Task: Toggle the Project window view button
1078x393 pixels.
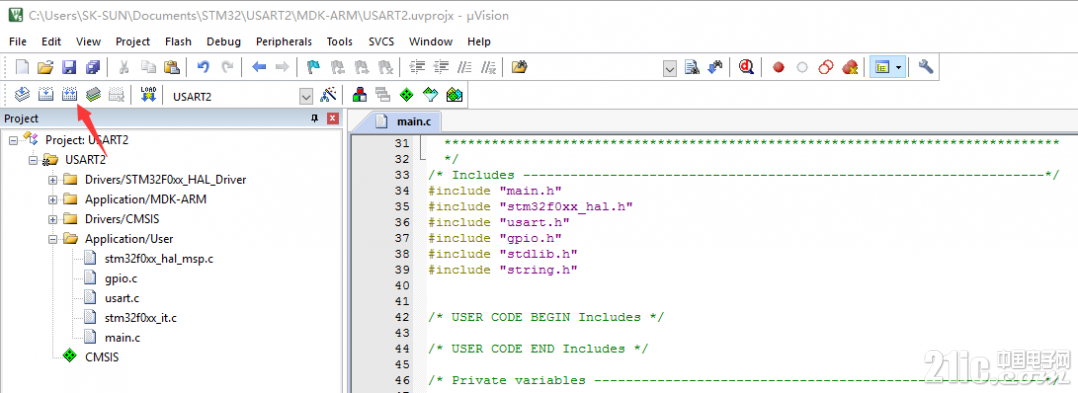Action: click(882, 67)
